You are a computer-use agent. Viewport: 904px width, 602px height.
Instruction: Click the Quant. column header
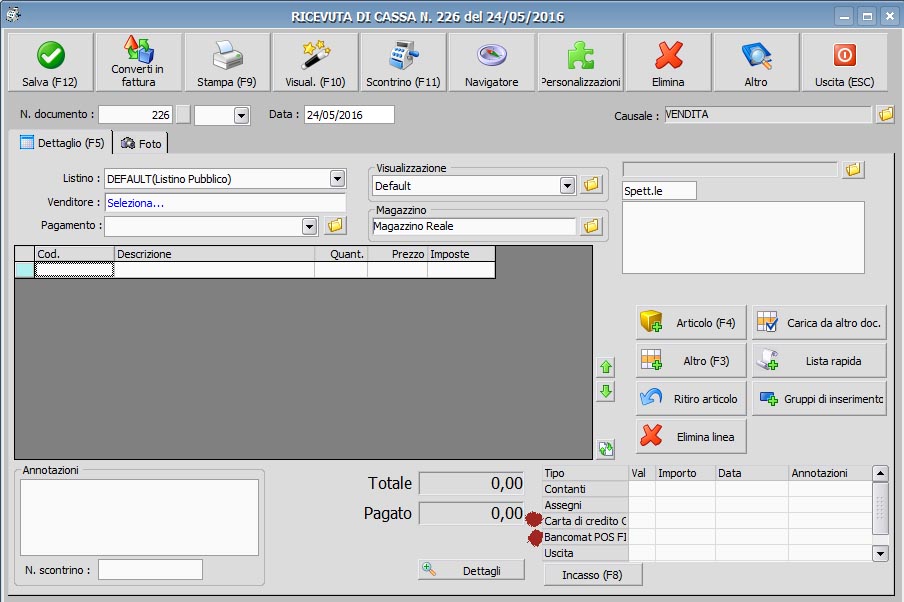(341, 254)
